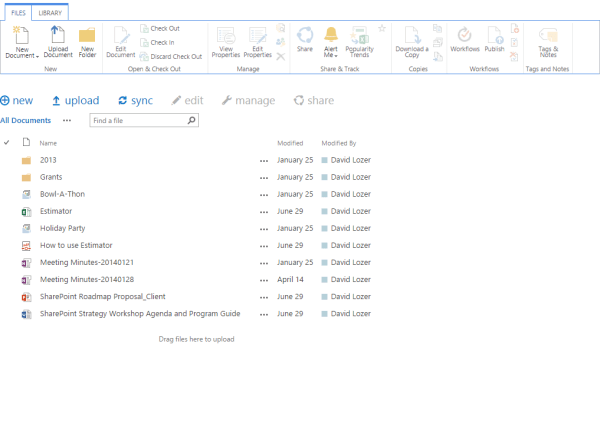Click the manage link in command bar
Screen dimensions: 600x421
248,101
